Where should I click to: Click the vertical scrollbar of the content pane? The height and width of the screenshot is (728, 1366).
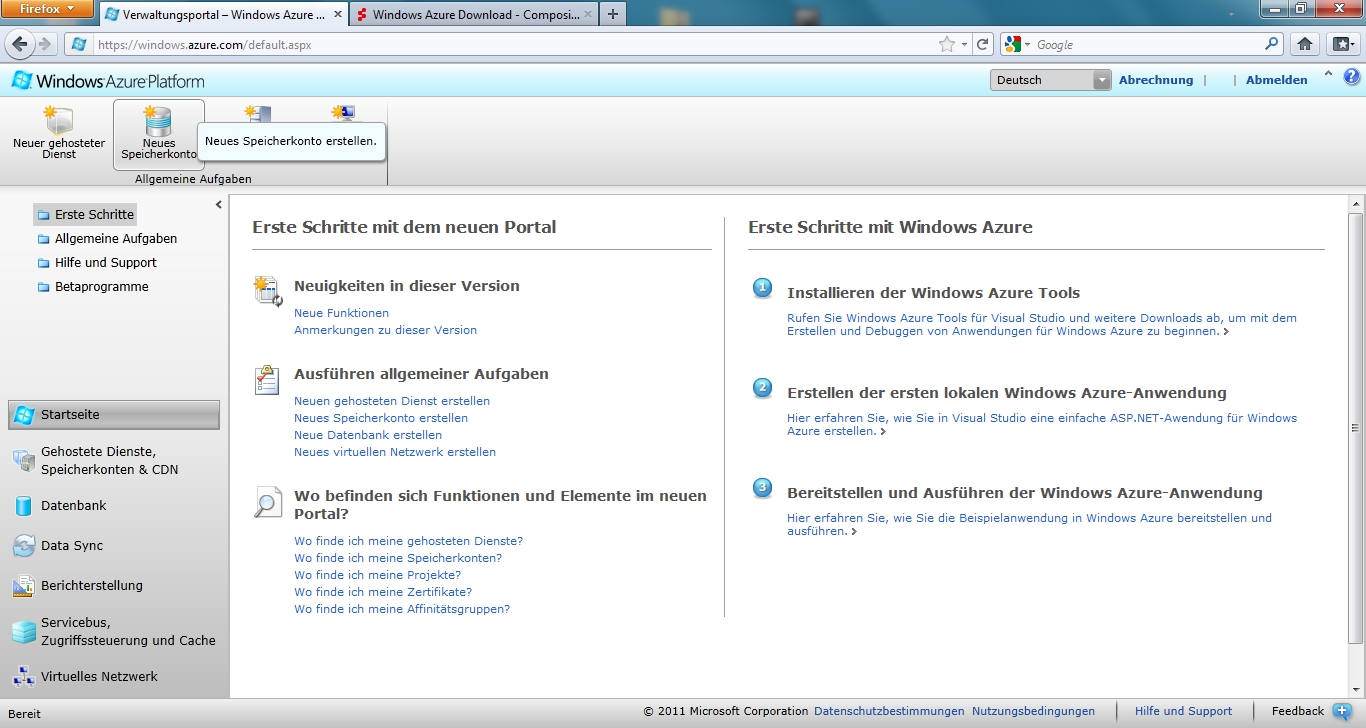tap(1355, 428)
